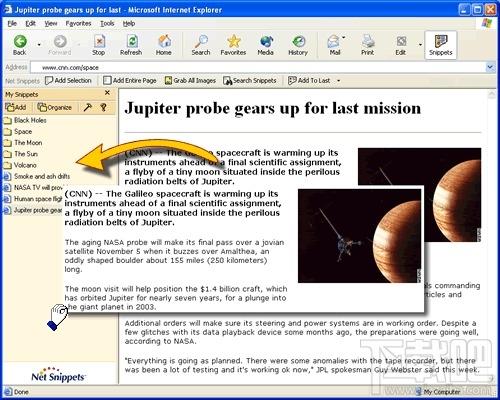Open the Help menu

point(129,23)
